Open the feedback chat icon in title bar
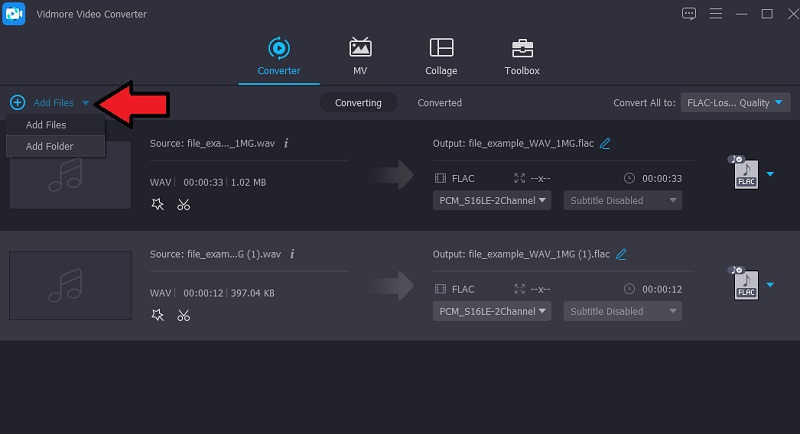Image resolution: width=800 pixels, height=434 pixels. [x=688, y=14]
